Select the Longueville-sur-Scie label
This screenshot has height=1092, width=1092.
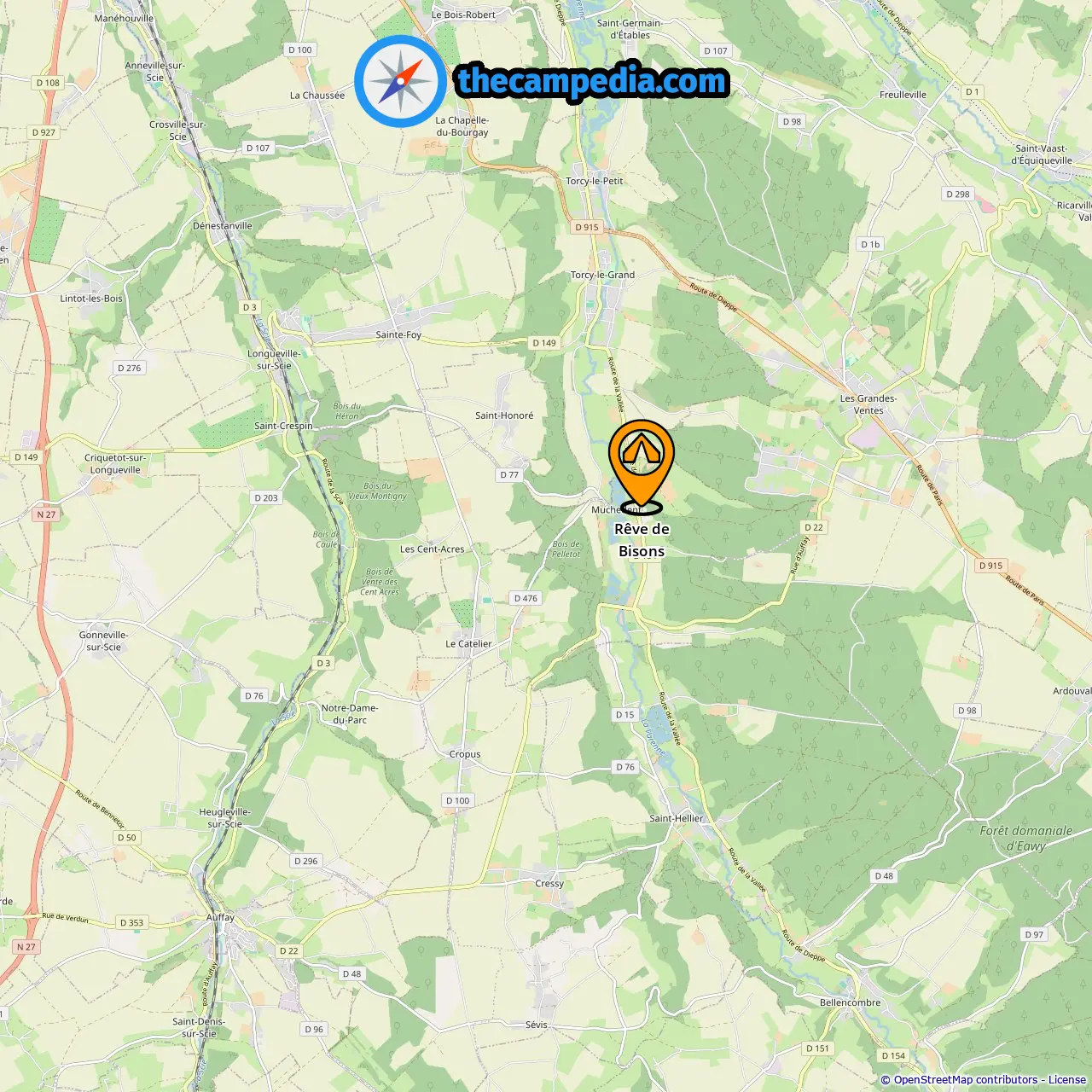pyautogui.click(x=274, y=359)
